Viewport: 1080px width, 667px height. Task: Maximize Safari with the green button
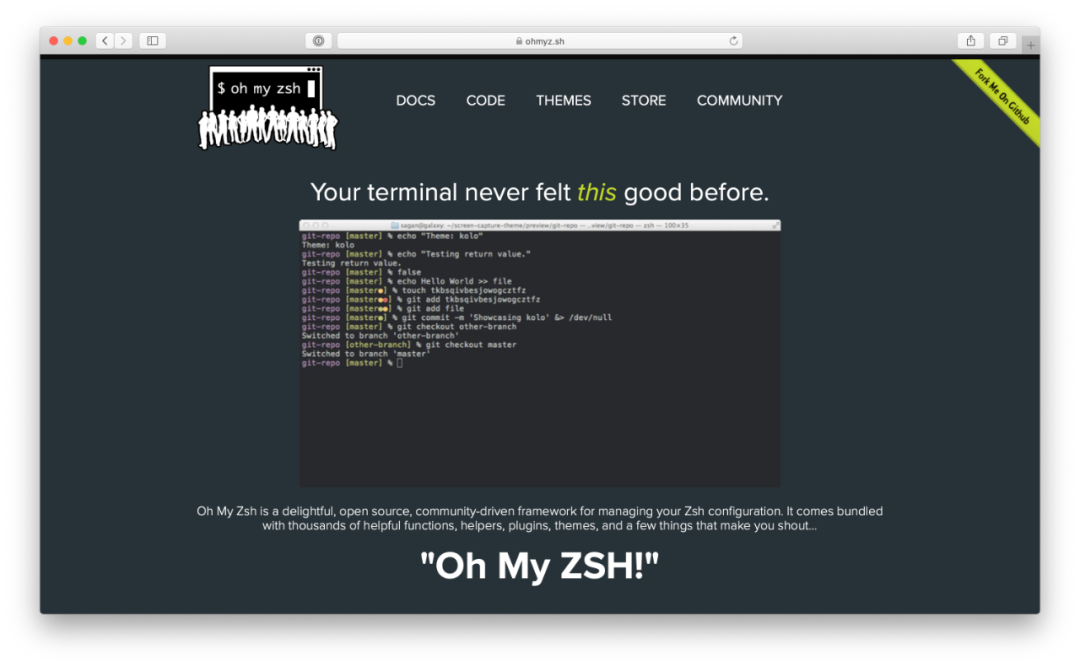click(x=82, y=41)
